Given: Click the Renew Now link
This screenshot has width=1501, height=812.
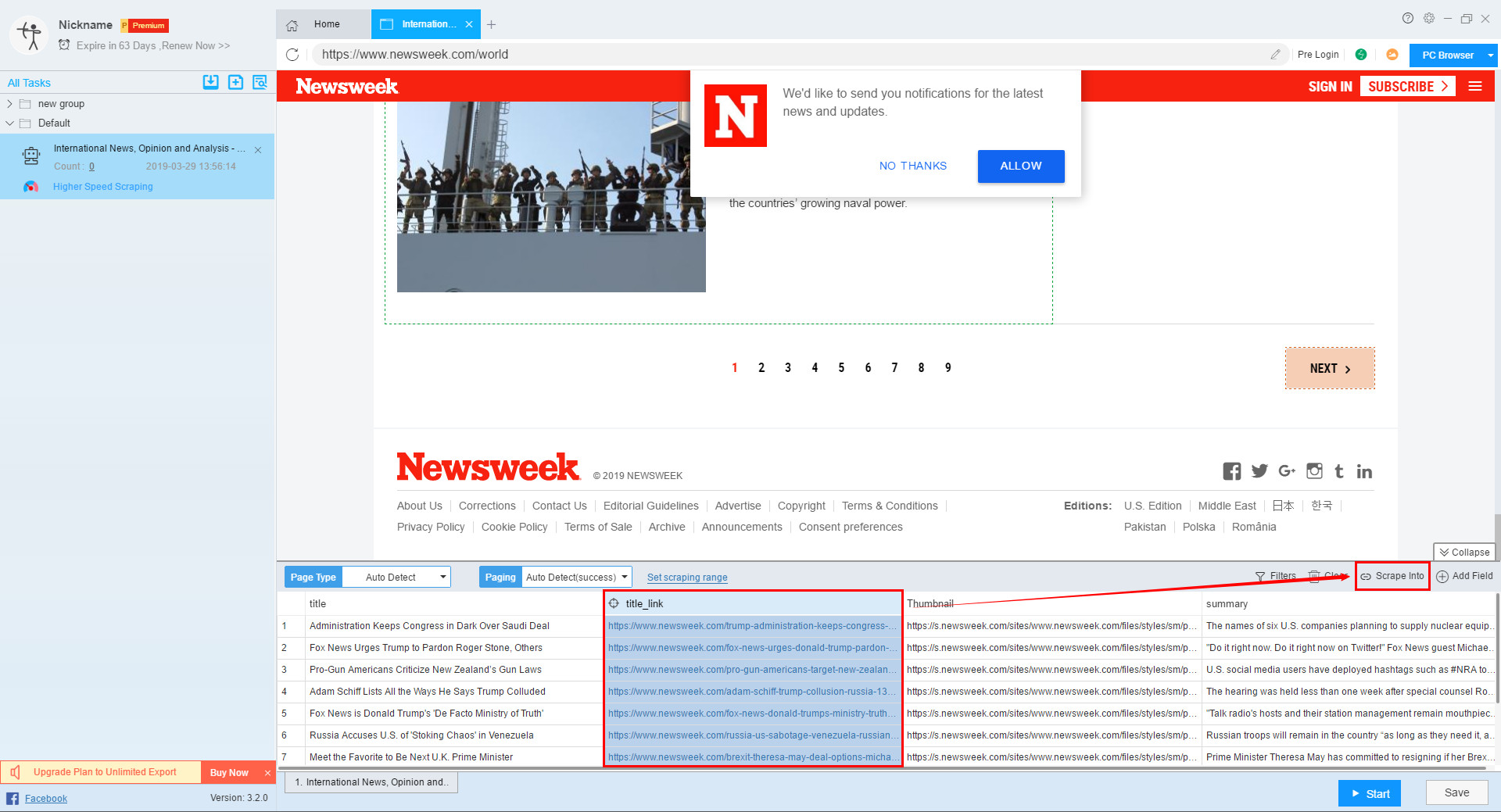Looking at the screenshot, I should pyautogui.click(x=196, y=46).
